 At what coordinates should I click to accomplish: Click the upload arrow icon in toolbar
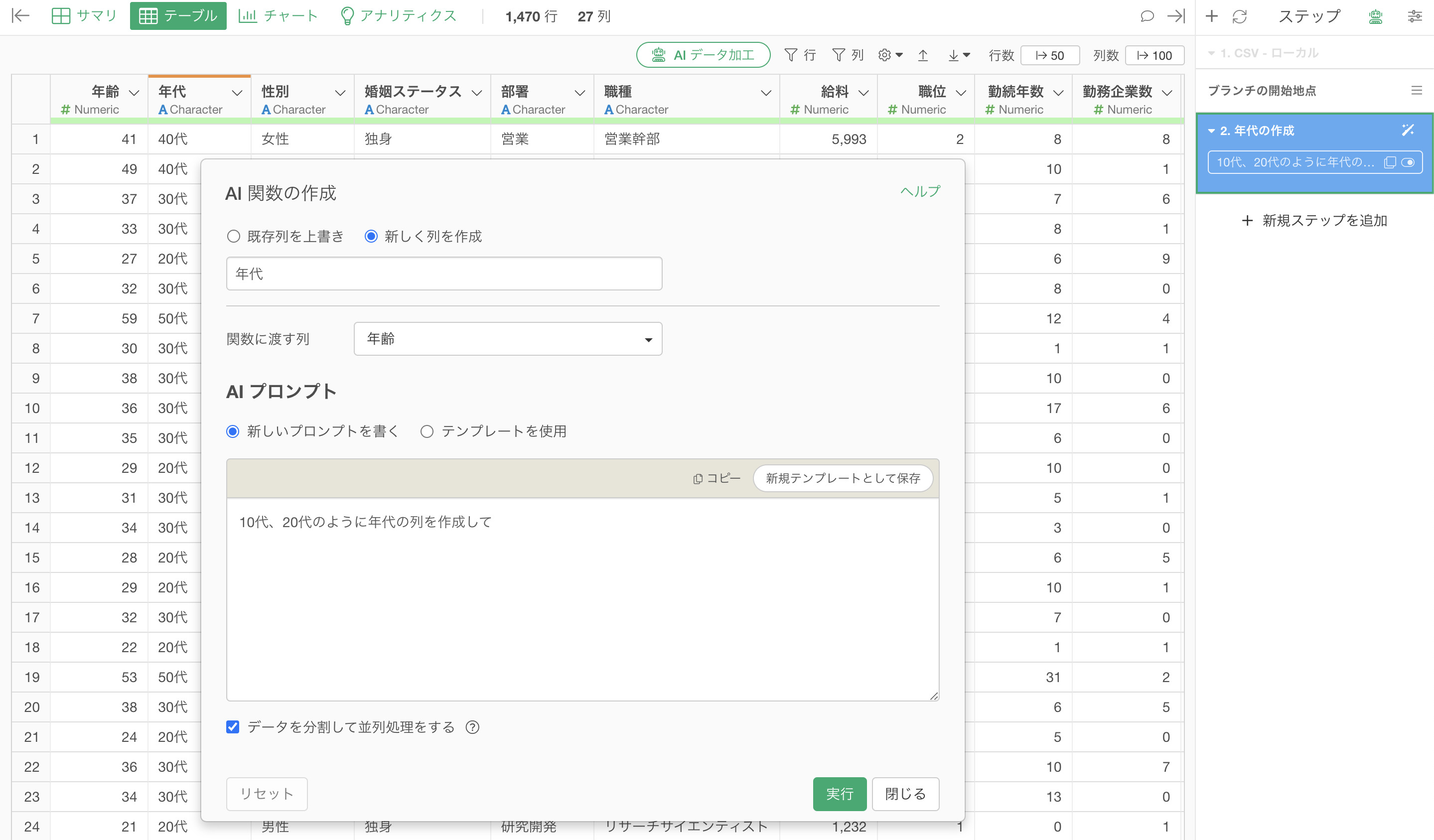click(923, 55)
